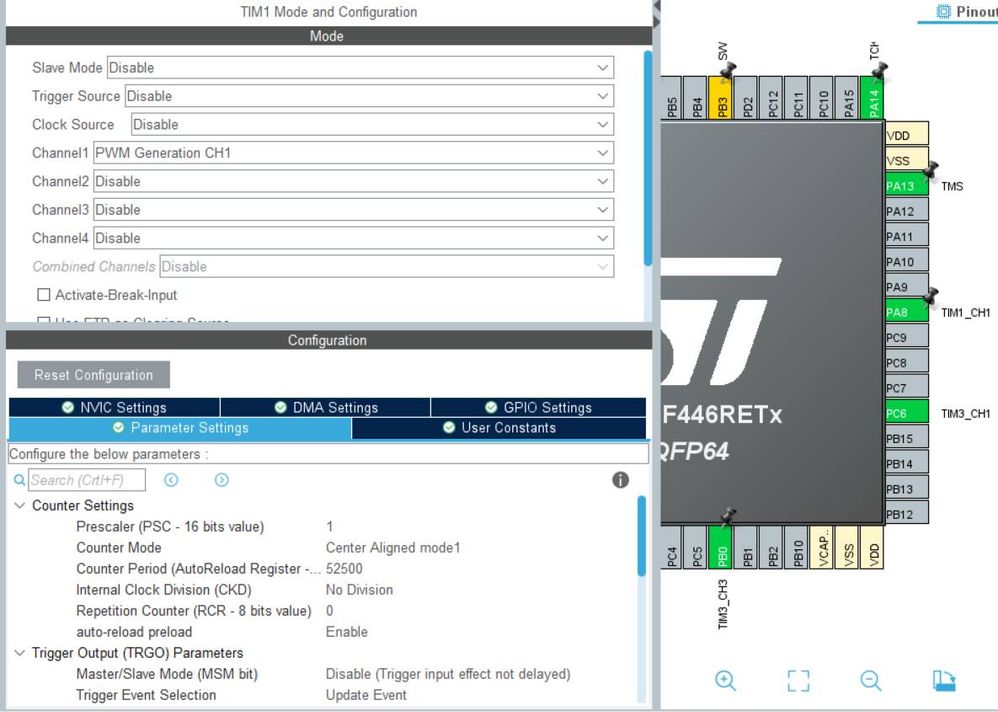Switch to the GPIO Settings tab

[538, 407]
